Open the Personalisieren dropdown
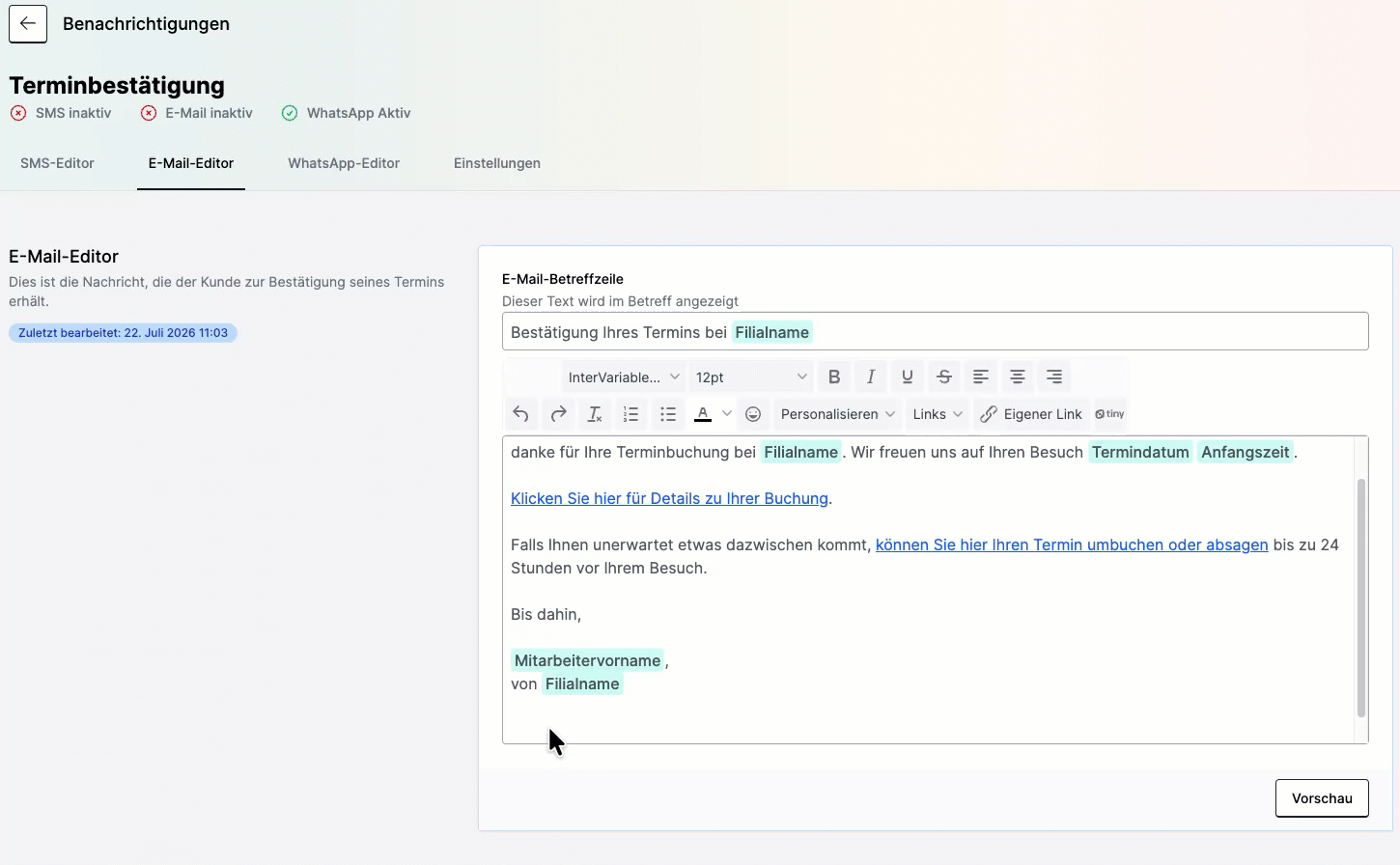The image size is (1400, 865). click(838, 414)
